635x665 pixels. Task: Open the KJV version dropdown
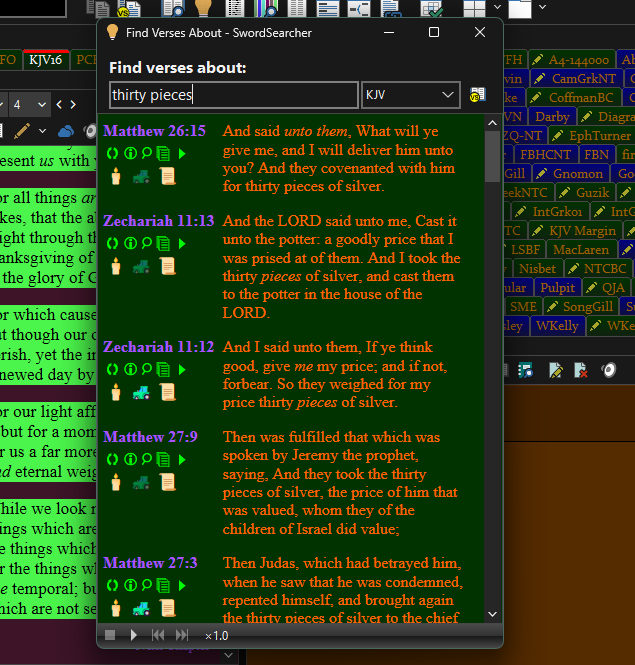(x=411, y=95)
